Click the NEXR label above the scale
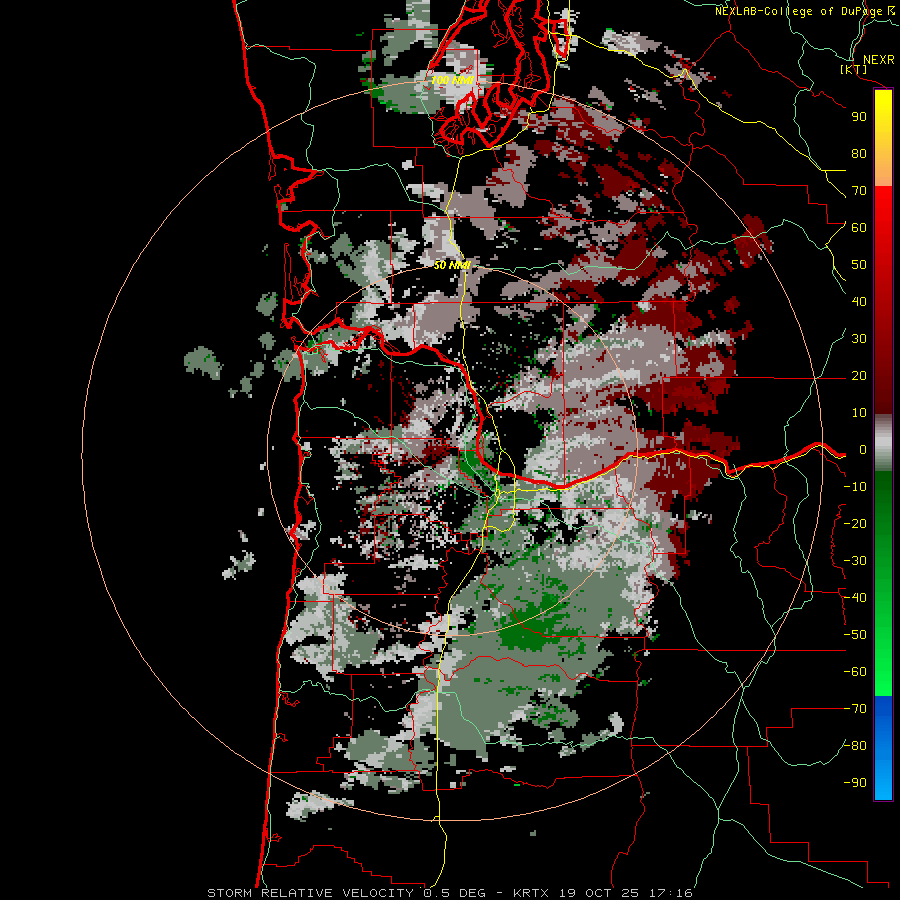Screen dimensions: 900x900 tap(879, 60)
